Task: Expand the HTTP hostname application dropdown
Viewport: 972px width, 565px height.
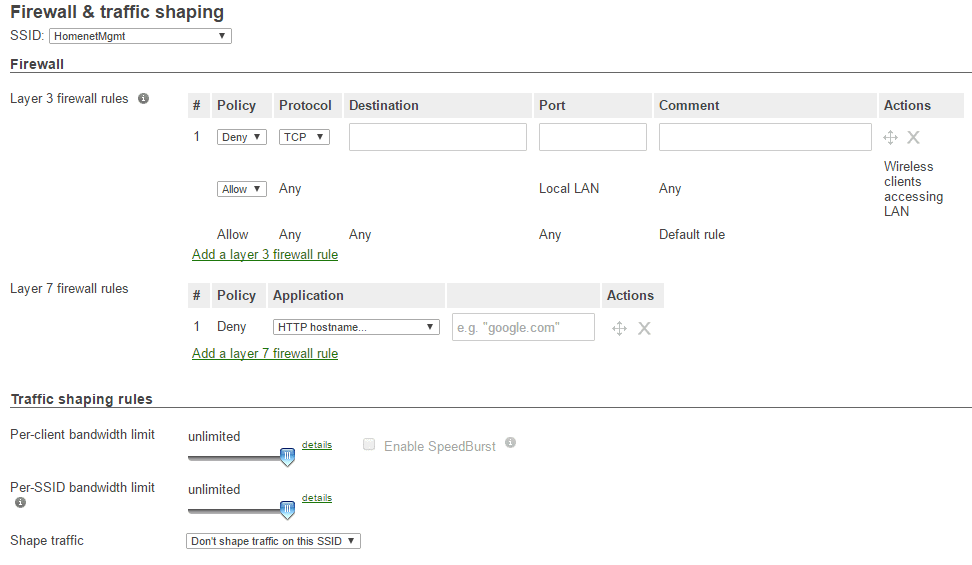Action: tap(356, 327)
